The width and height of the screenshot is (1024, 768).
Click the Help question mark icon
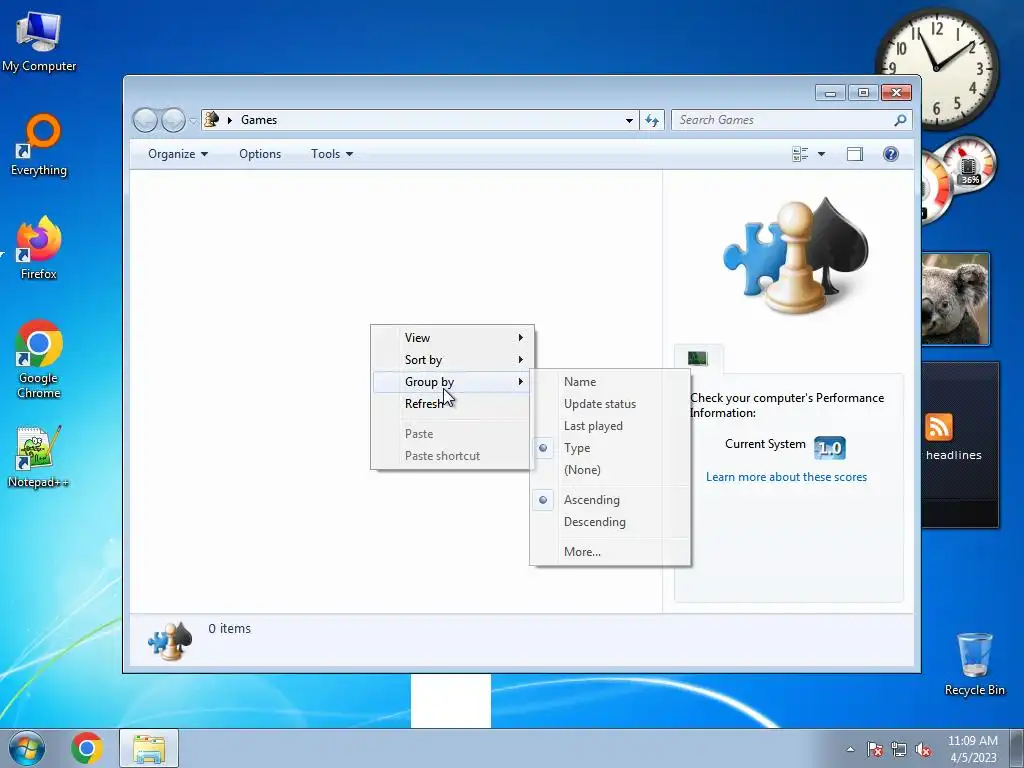(890, 154)
